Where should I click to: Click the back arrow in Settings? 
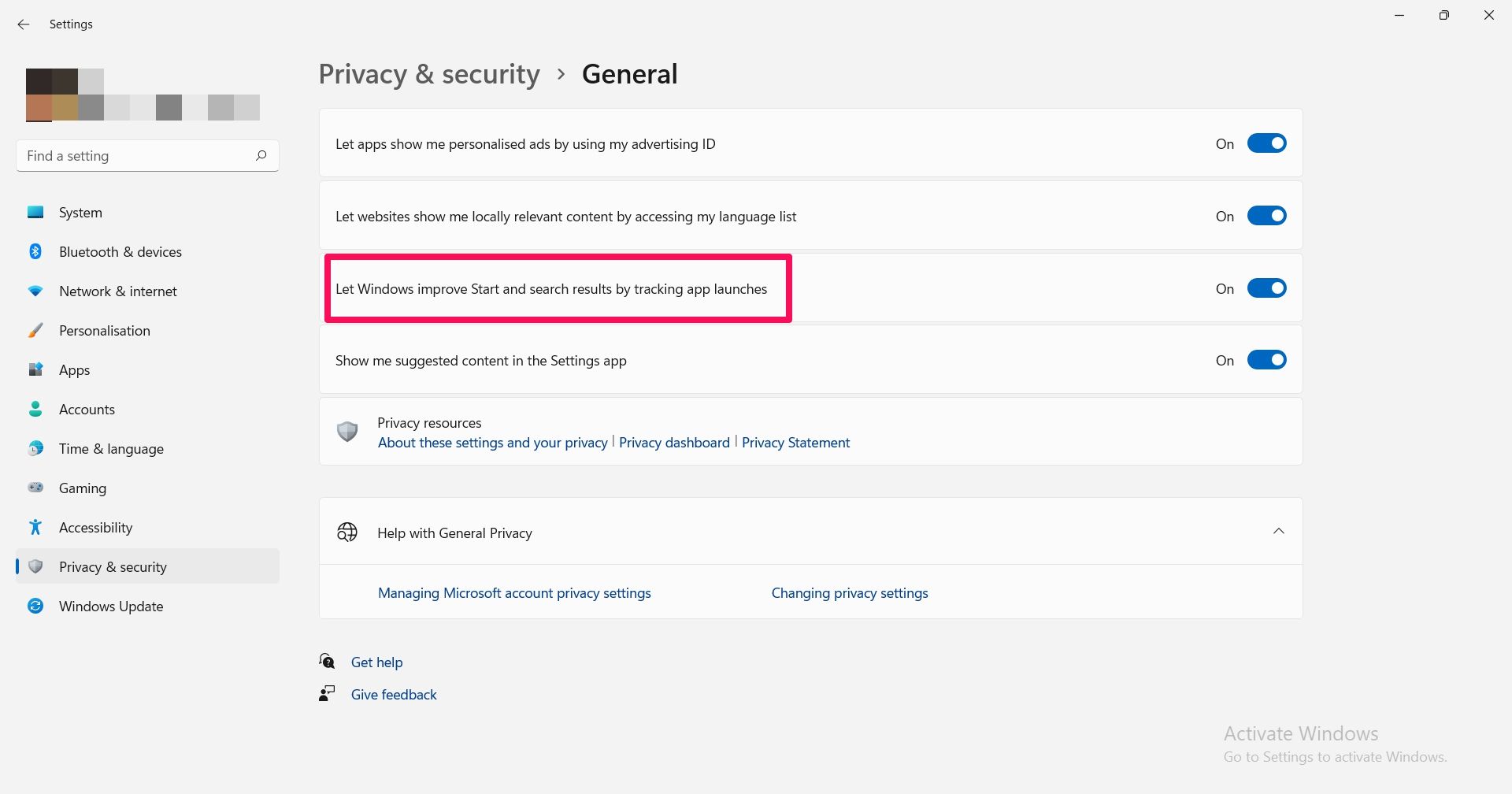coord(24,24)
